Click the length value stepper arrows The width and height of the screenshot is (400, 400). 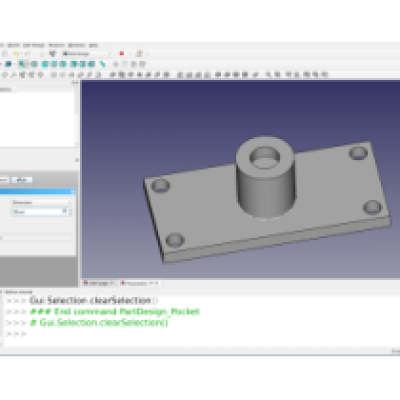point(70,212)
